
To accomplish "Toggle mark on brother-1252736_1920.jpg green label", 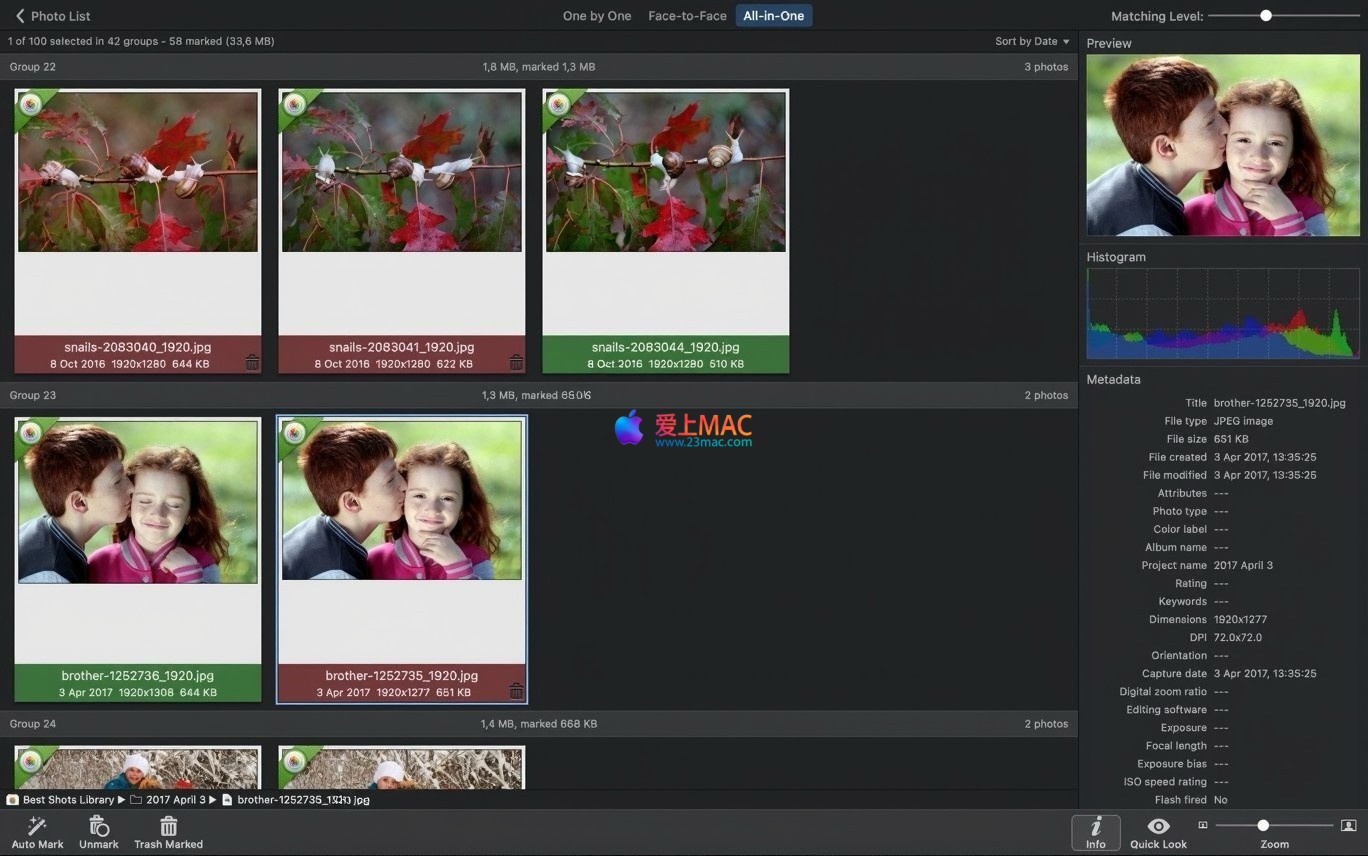I will pos(138,683).
